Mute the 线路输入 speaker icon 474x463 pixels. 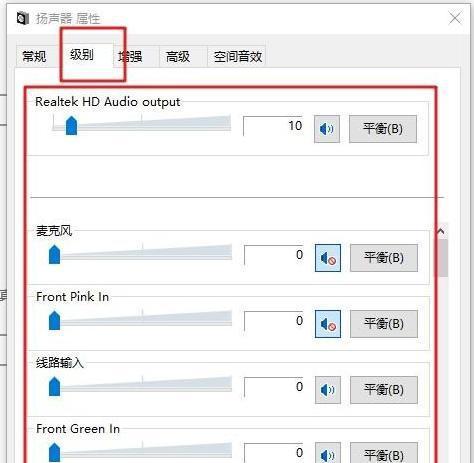coord(328,390)
